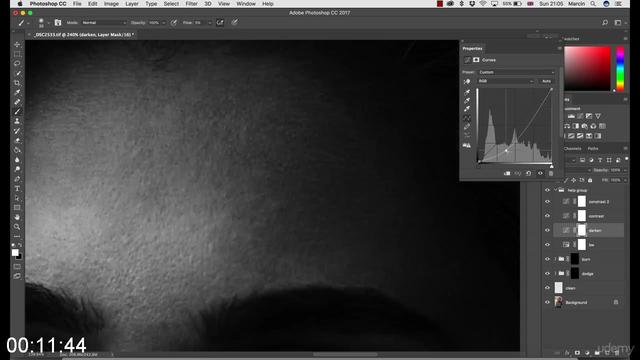Select the Pen tool
The image size is (640, 360).
click(17, 179)
